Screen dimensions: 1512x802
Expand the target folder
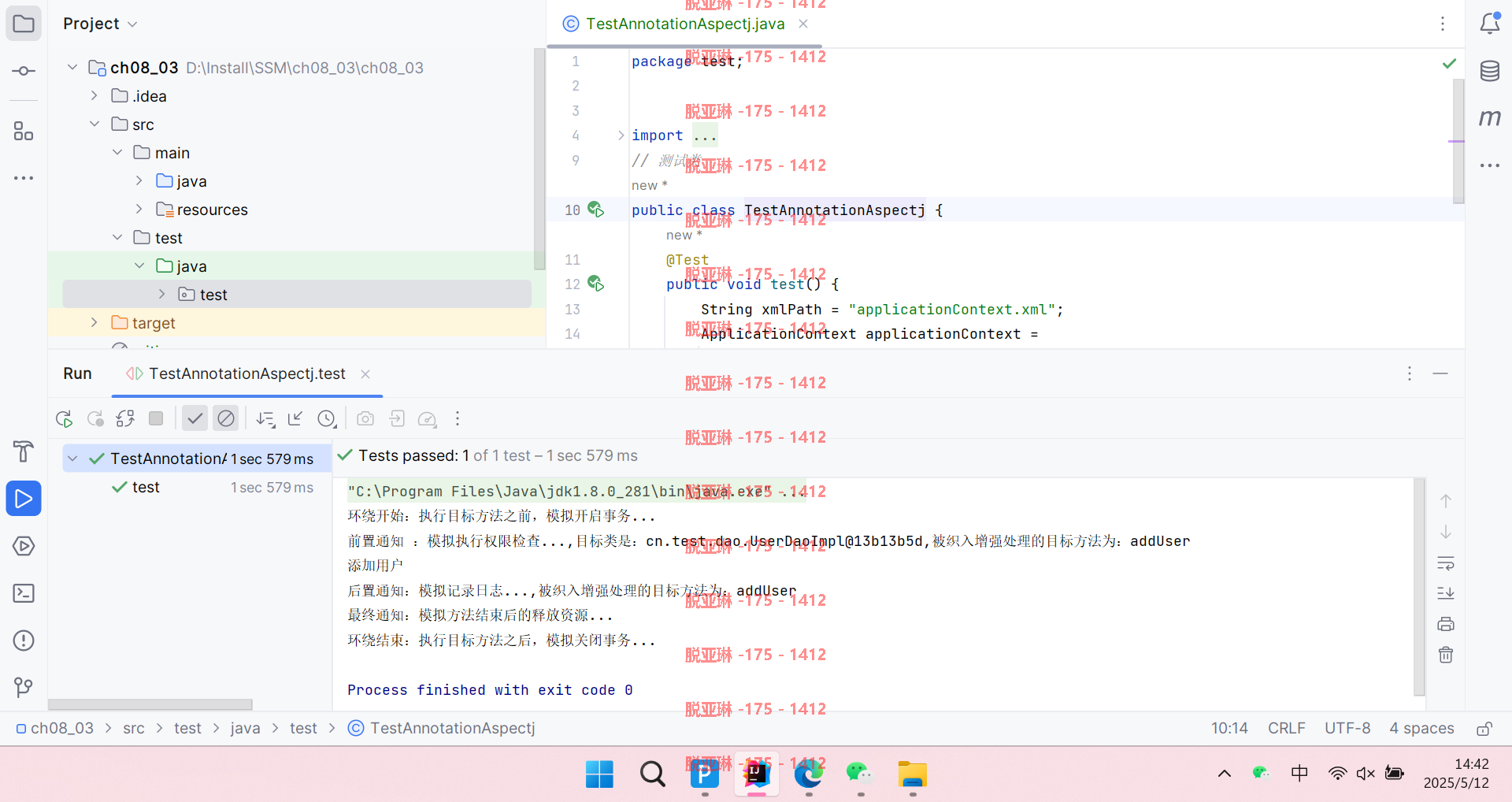[94, 323]
